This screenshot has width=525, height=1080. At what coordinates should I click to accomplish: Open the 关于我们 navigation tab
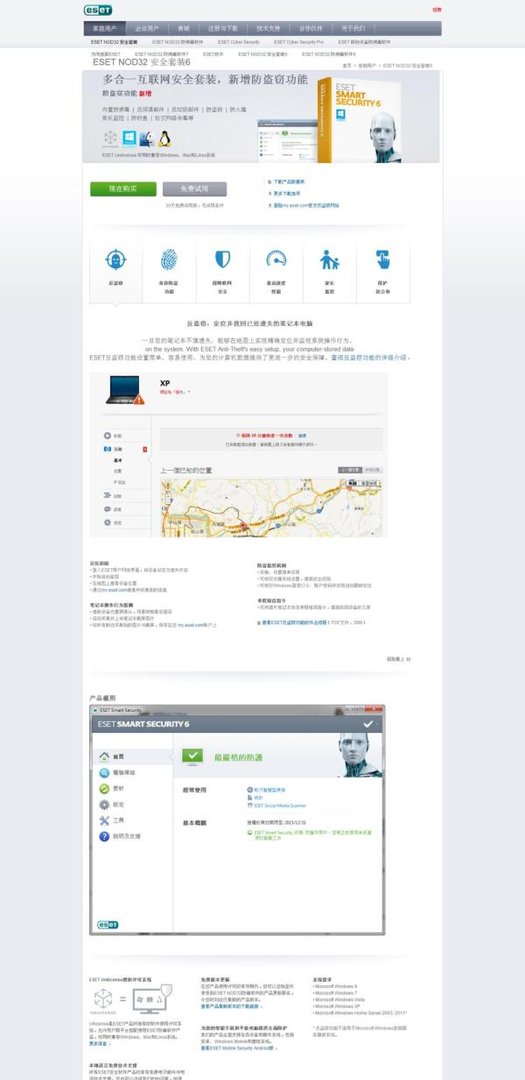click(x=353, y=28)
